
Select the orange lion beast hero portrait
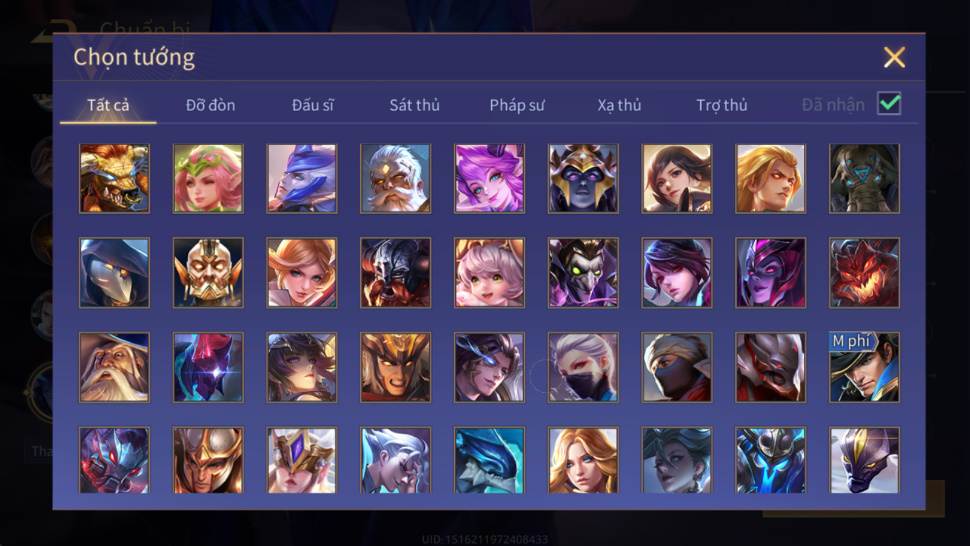coord(114,179)
